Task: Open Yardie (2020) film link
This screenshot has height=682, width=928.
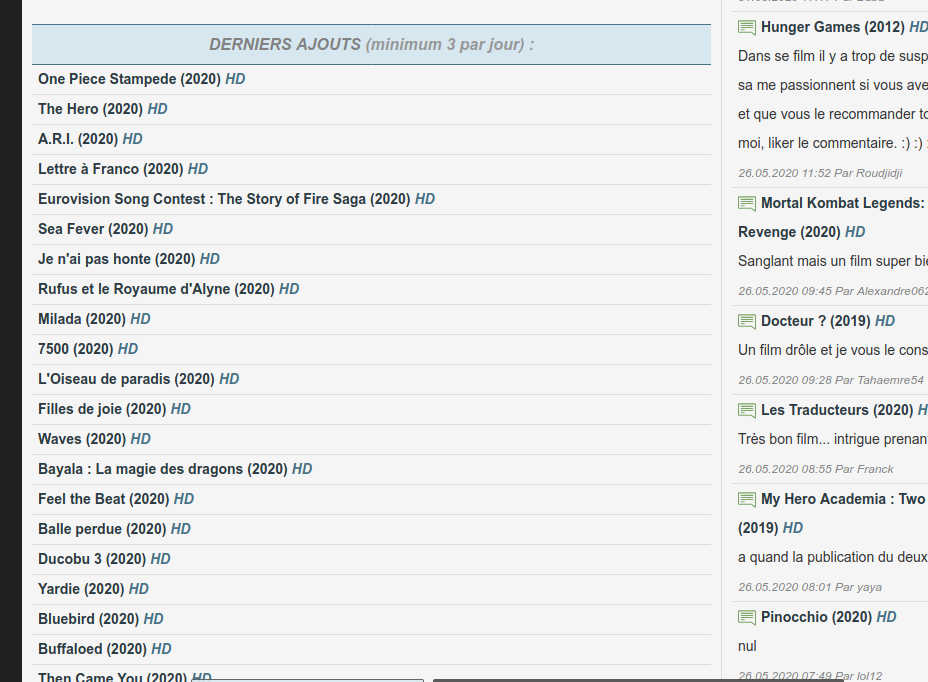Action: click(x=94, y=589)
